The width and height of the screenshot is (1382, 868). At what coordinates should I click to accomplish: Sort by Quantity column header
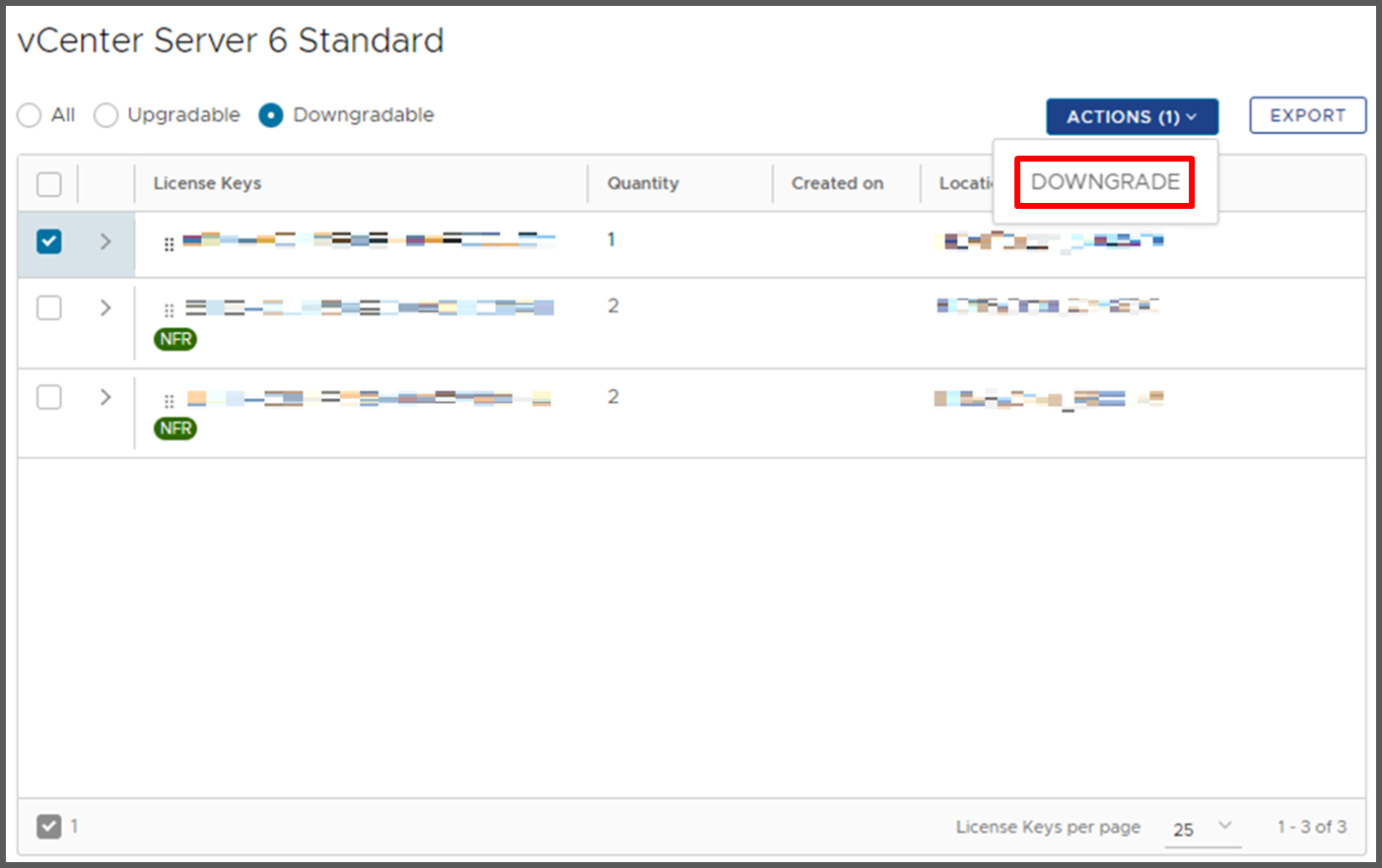[x=643, y=183]
